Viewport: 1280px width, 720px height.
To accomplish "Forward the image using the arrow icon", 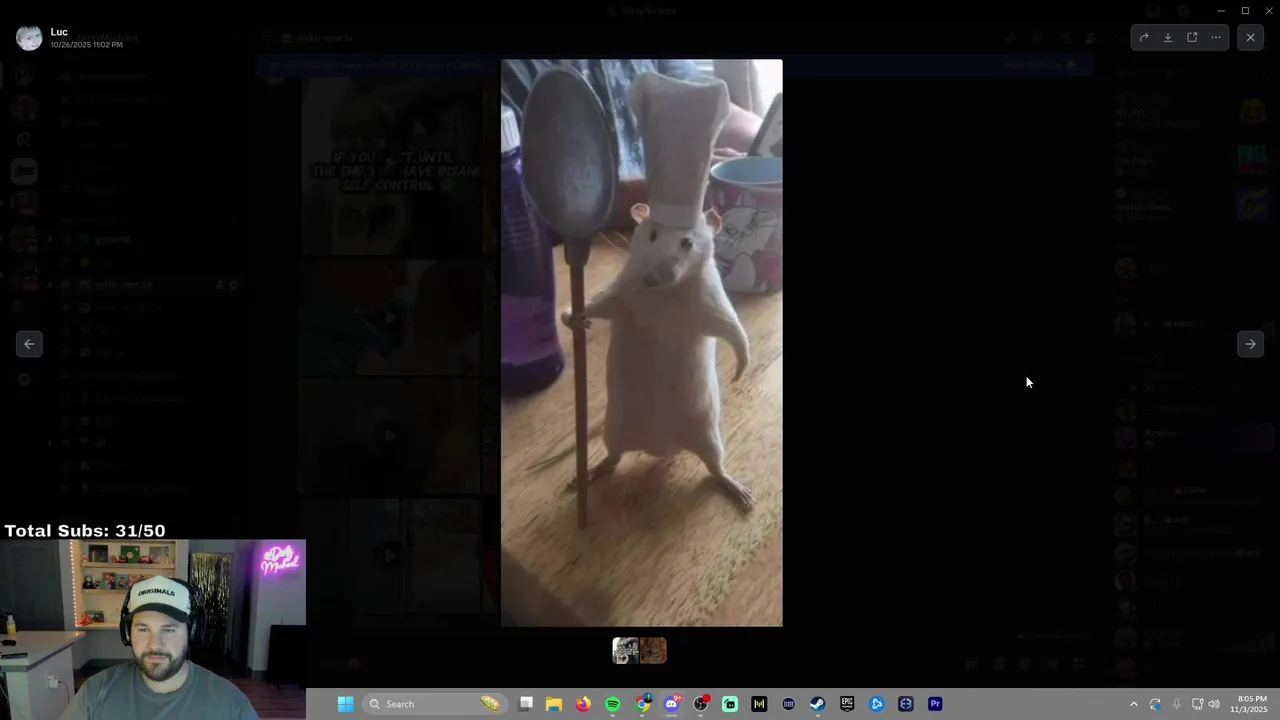I will tap(1144, 37).
